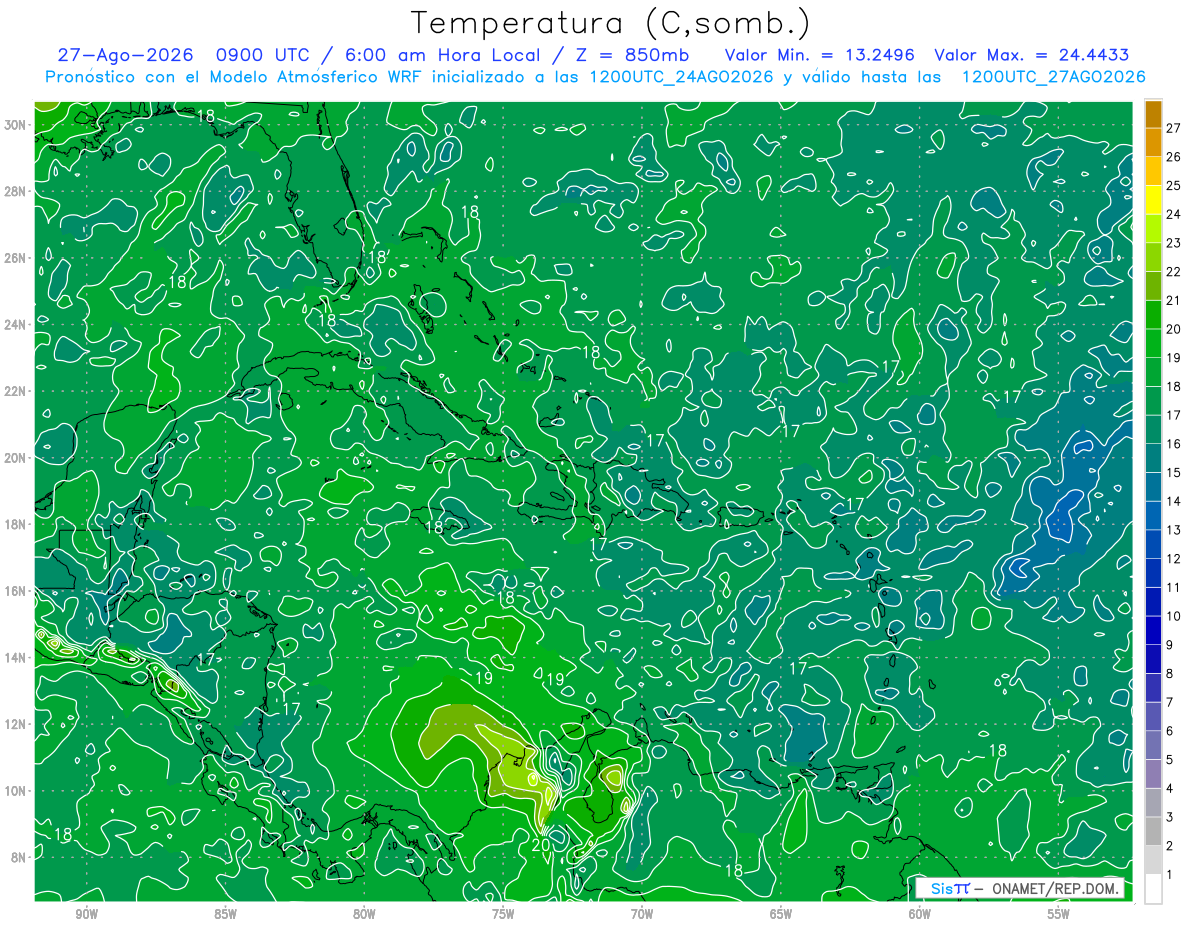This screenshot has width=1200, height=927.
Task: Click the '70W' longitude label
Action: 642,914
